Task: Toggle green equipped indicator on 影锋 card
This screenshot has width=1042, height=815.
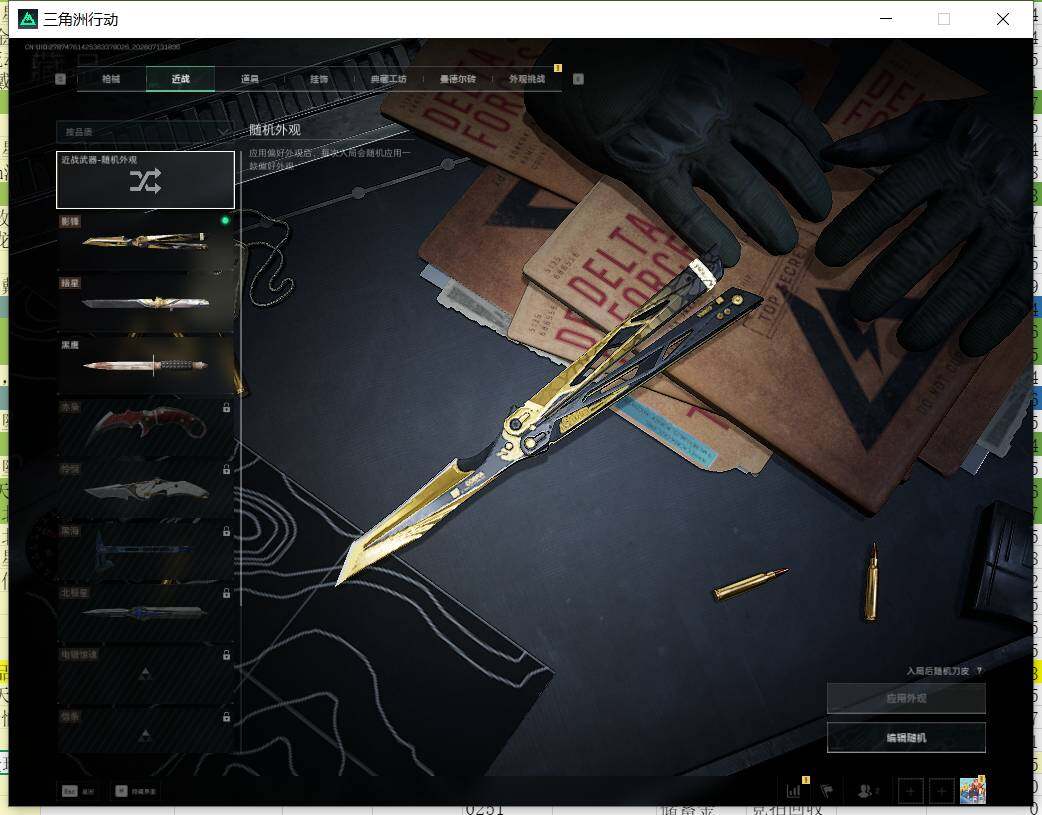Action: tap(225, 220)
